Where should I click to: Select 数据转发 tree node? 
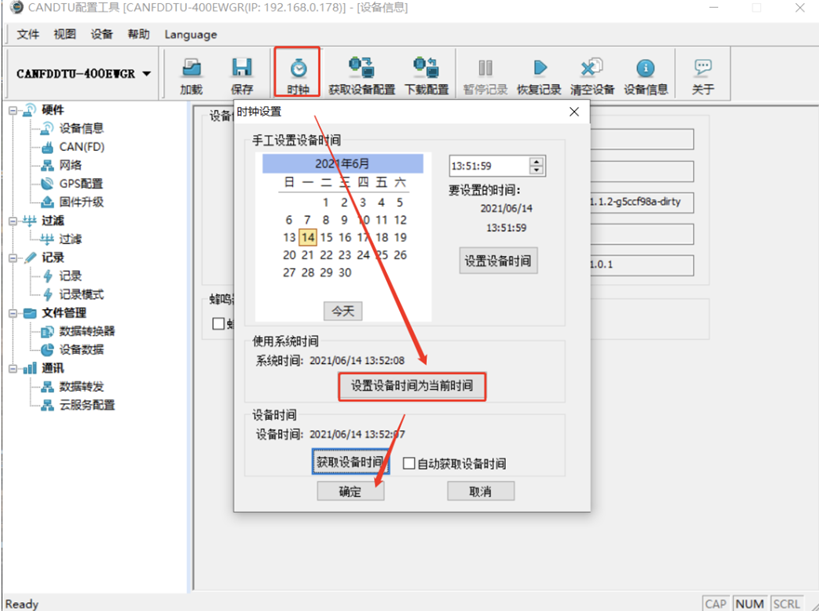(81, 386)
